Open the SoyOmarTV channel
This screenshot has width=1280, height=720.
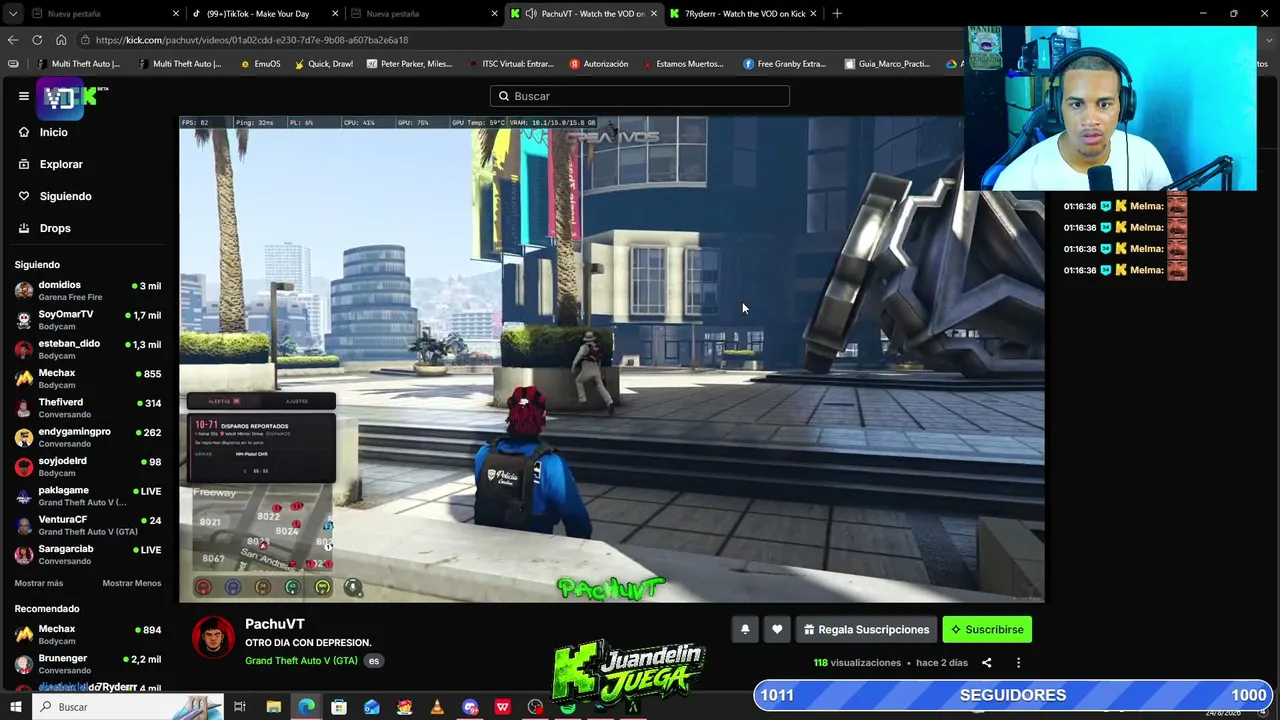[x=88, y=320]
